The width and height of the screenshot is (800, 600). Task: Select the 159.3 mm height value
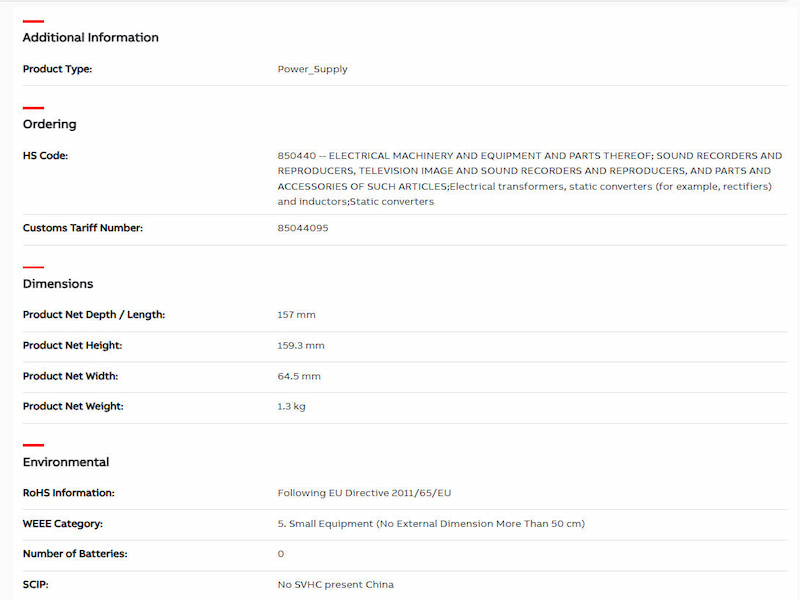[300, 346]
